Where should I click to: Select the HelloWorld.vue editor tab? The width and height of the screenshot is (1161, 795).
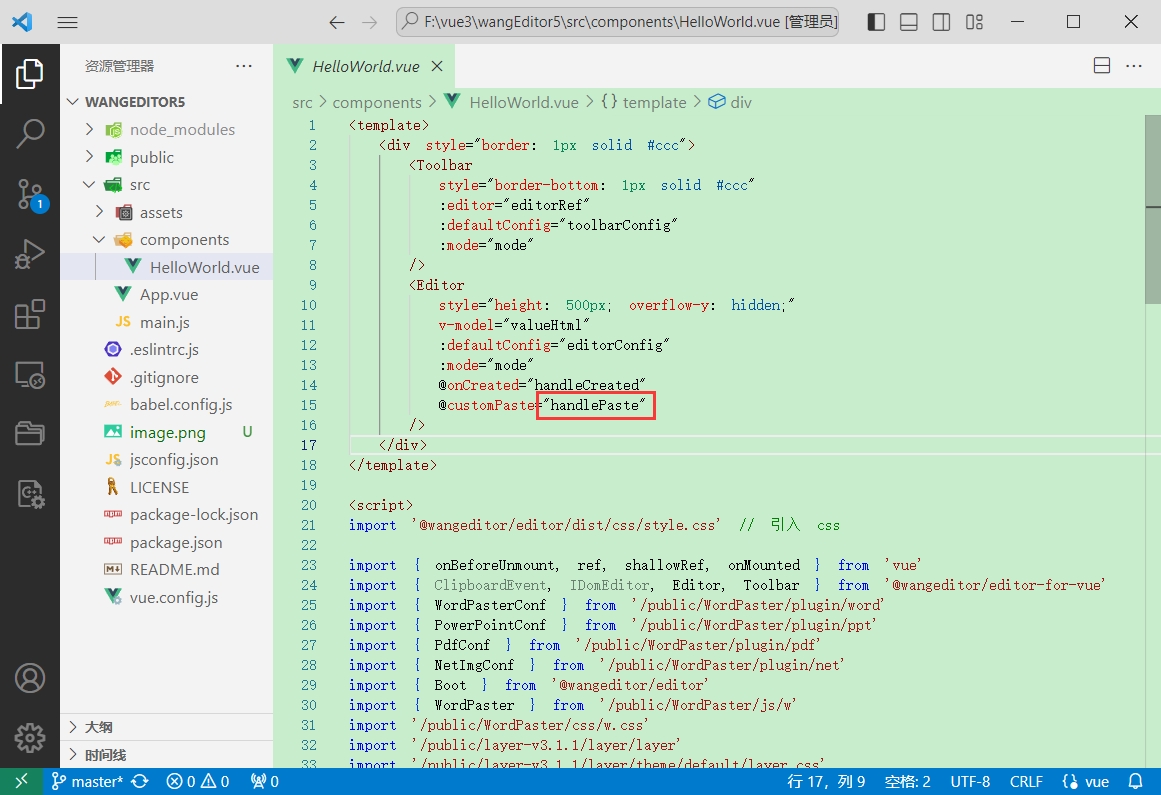click(x=365, y=66)
